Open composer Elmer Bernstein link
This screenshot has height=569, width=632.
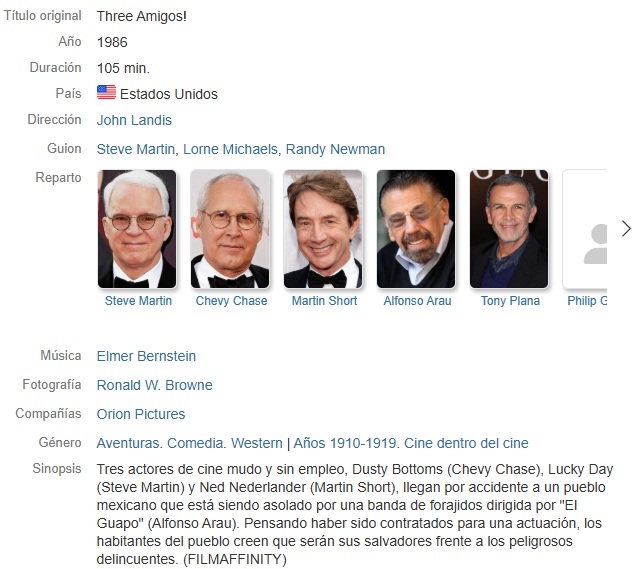click(146, 356)
